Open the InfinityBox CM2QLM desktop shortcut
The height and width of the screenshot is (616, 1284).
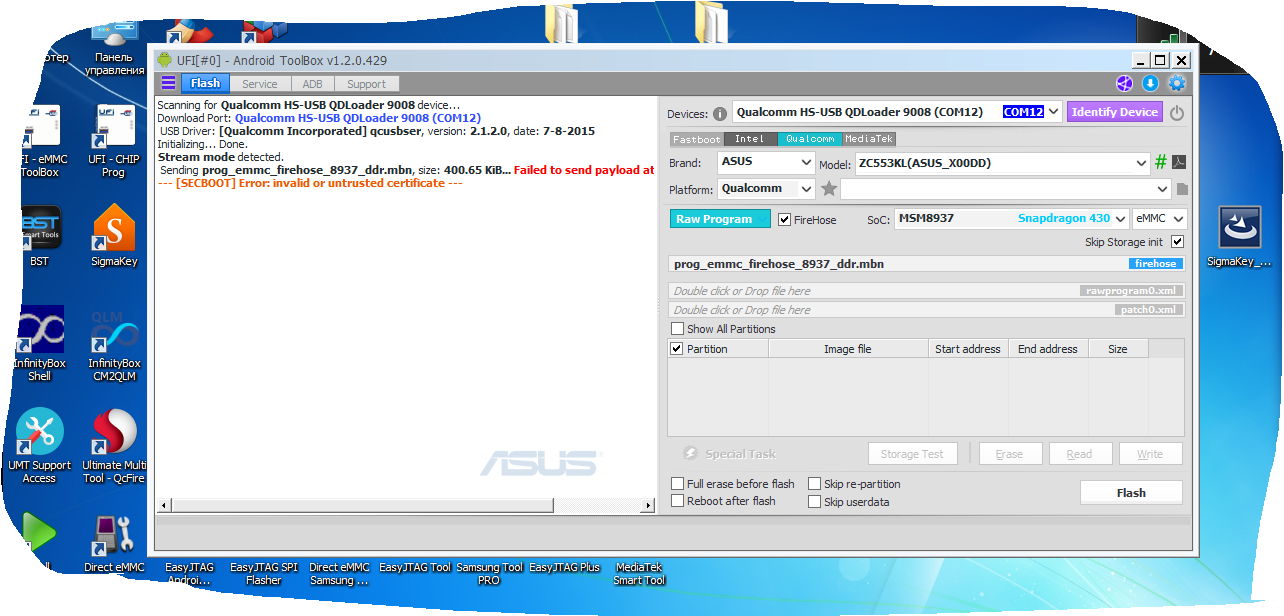click(x=114, y=343)
